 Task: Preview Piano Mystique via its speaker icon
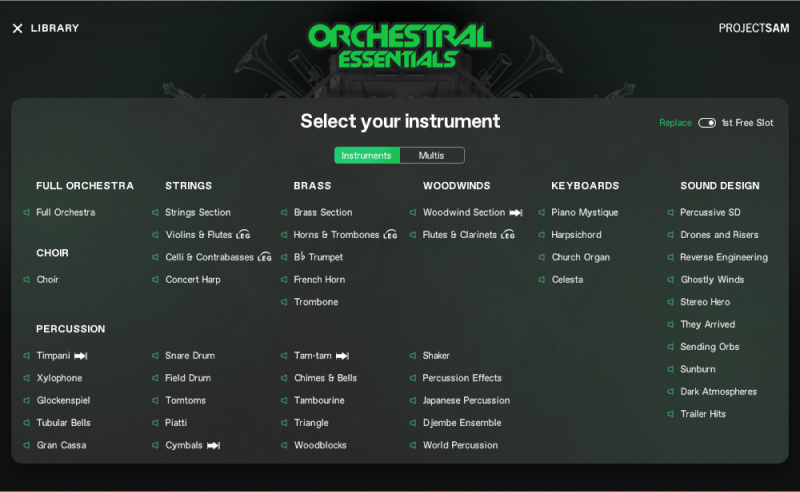point(541,212)
